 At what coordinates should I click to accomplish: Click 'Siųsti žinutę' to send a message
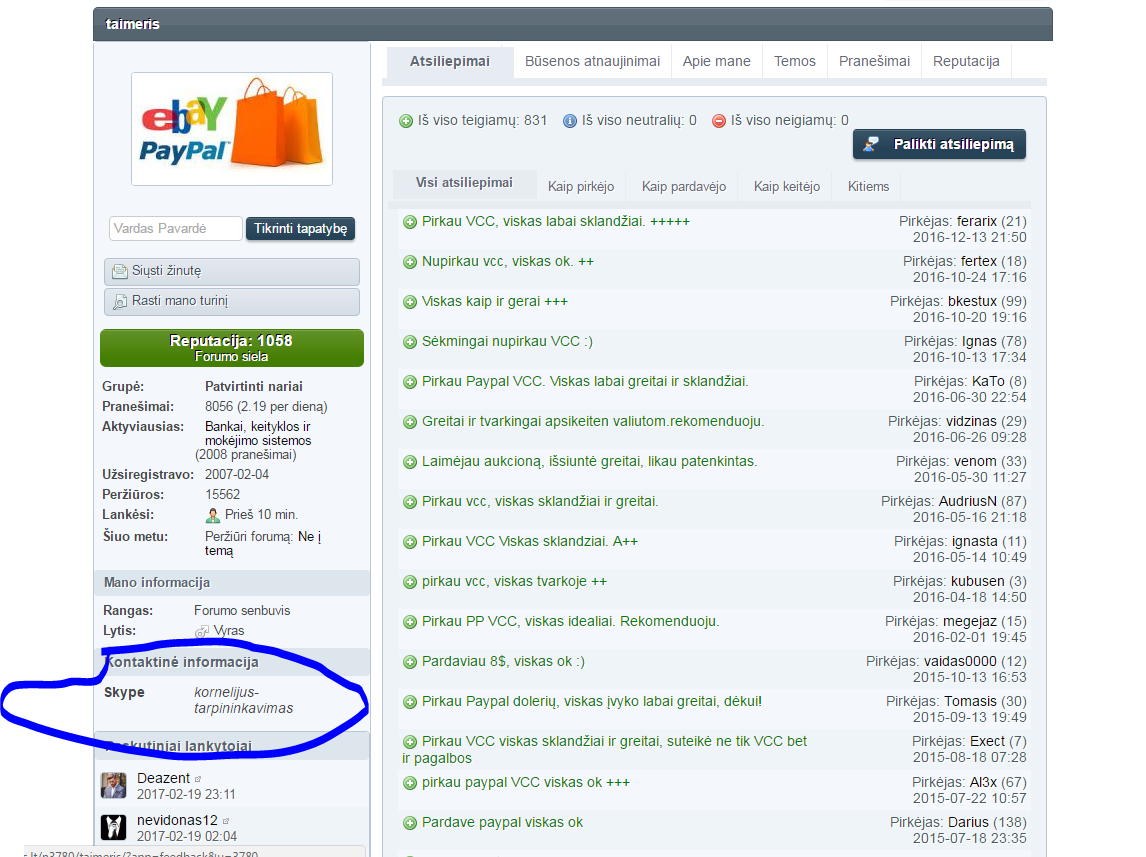click(232, 271)
